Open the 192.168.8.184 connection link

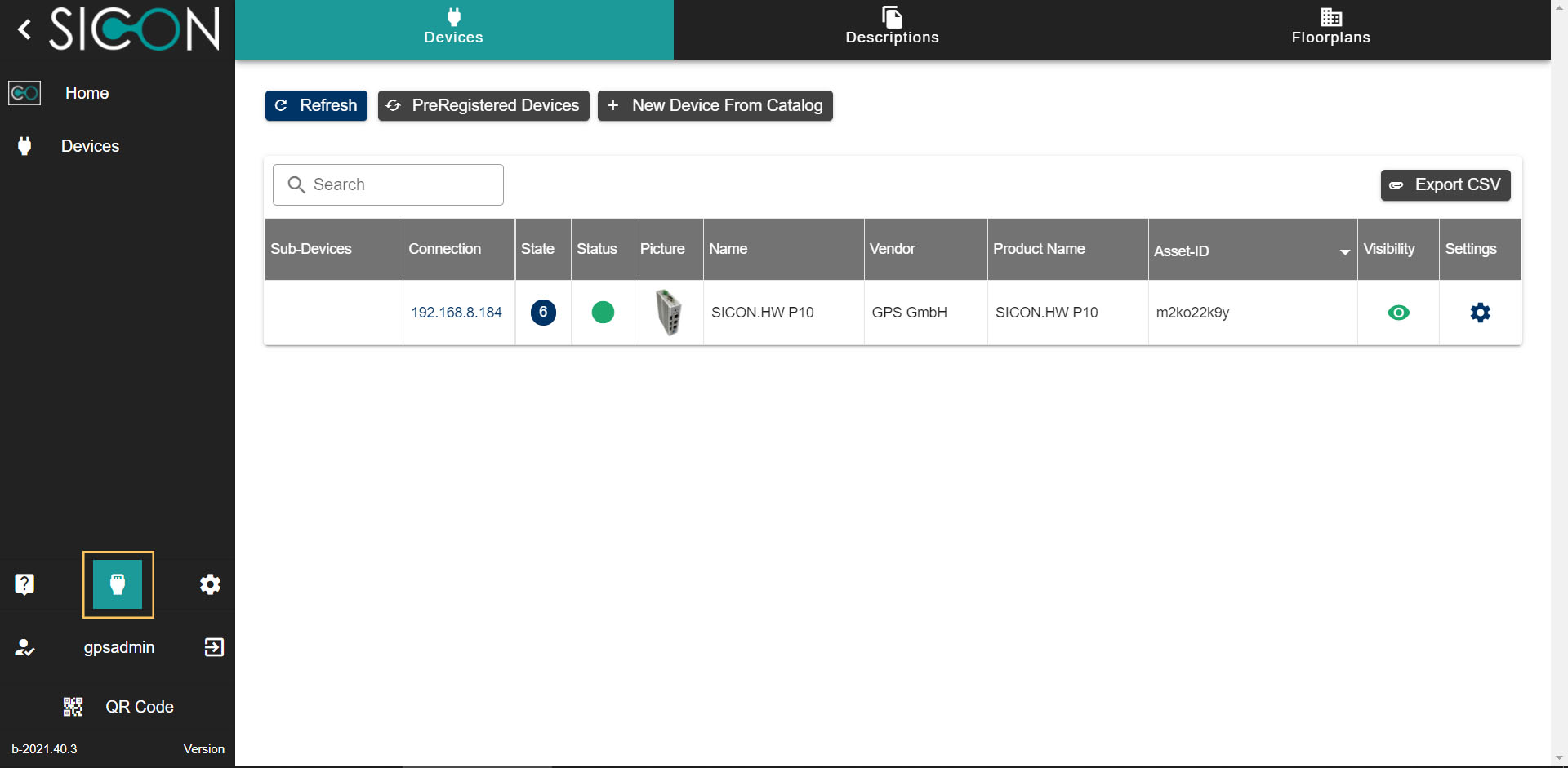[x=457, y=313]
